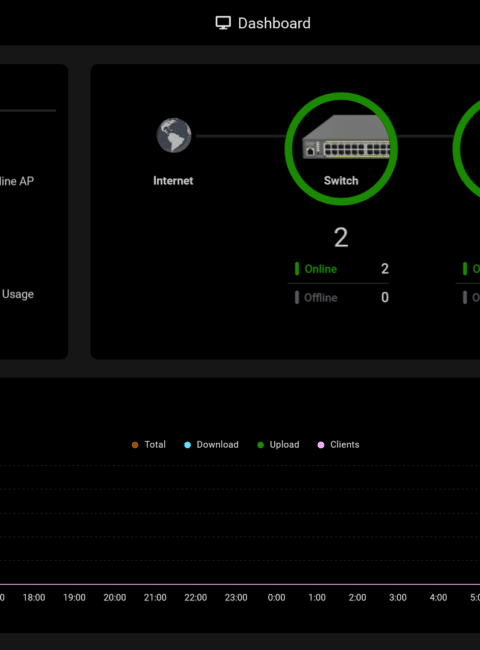Click the Dashboard title text
480x650 pixels.
(x=274, y=23)
